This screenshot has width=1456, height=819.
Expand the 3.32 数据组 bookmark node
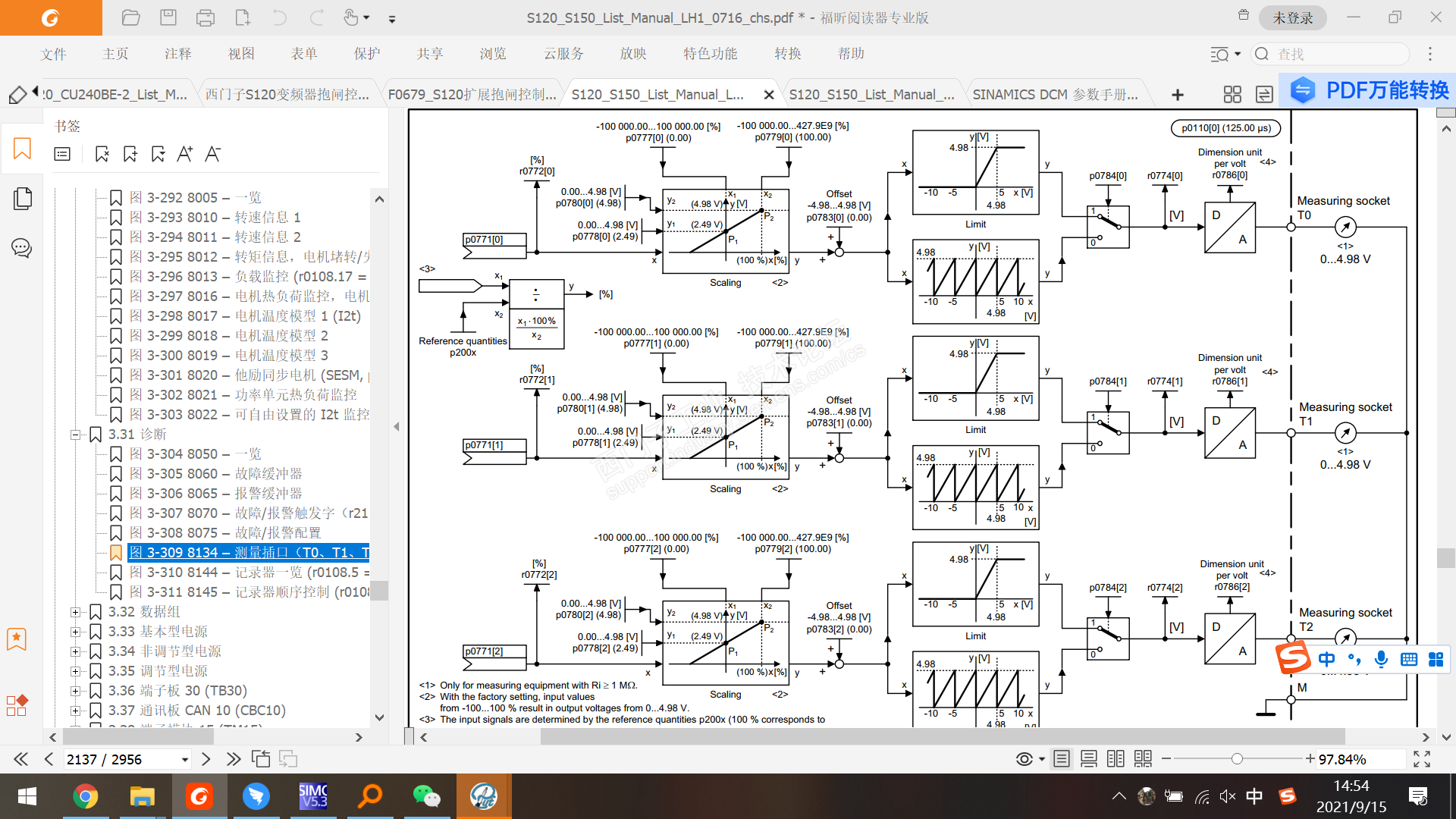[x=75, y=612]
